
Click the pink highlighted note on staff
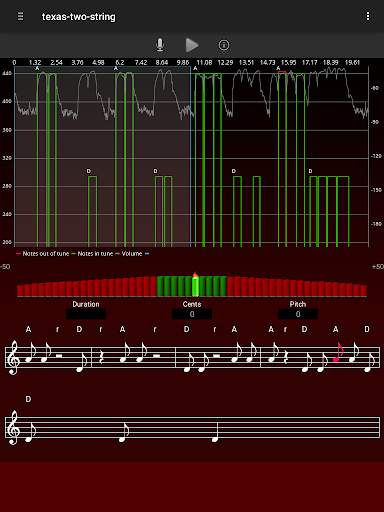338,353
